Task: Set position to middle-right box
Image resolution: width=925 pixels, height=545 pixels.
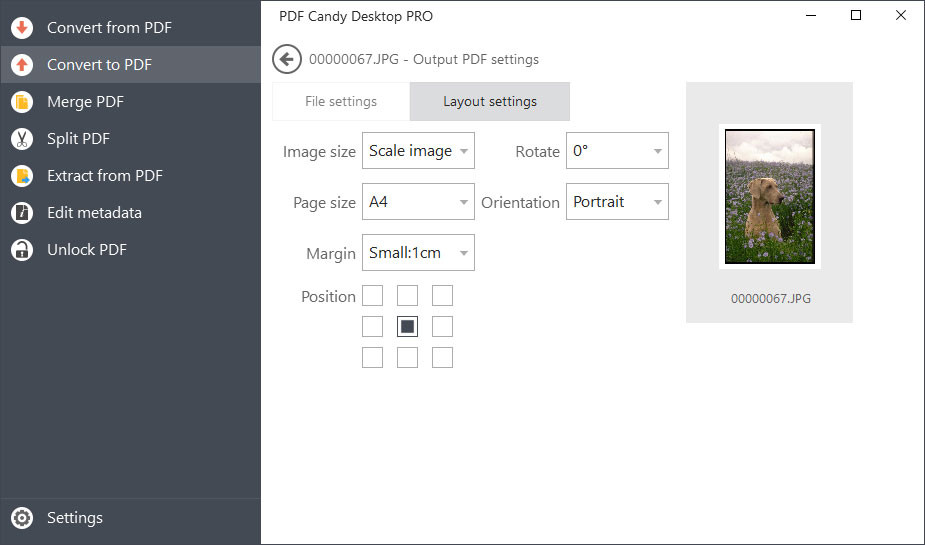Action: click(442, 326)
